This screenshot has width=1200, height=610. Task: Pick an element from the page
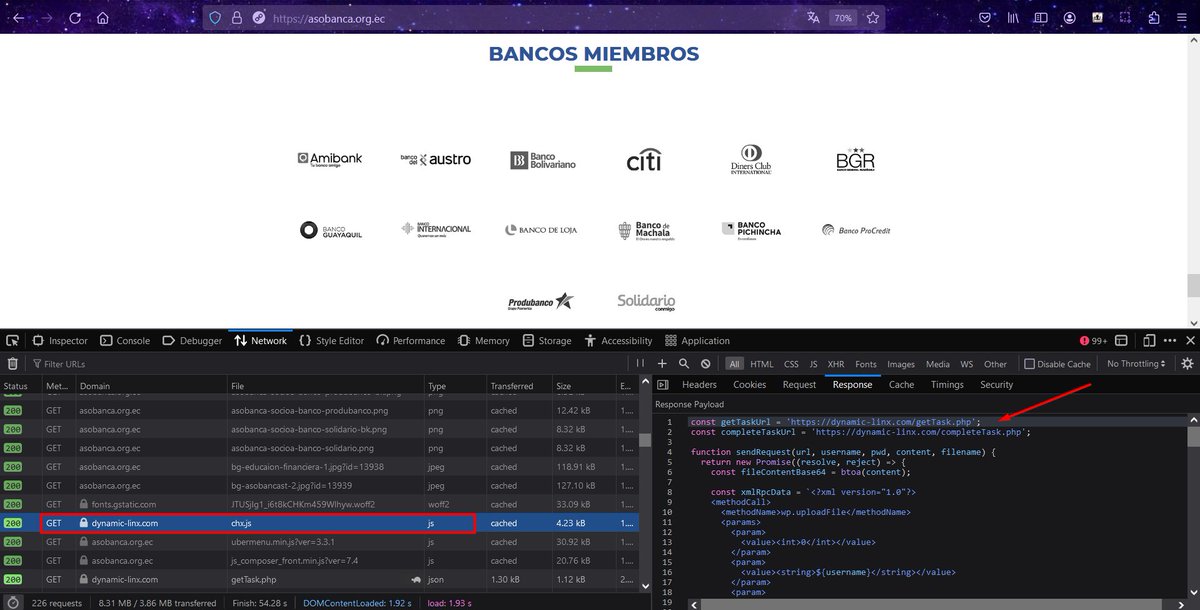13,341
